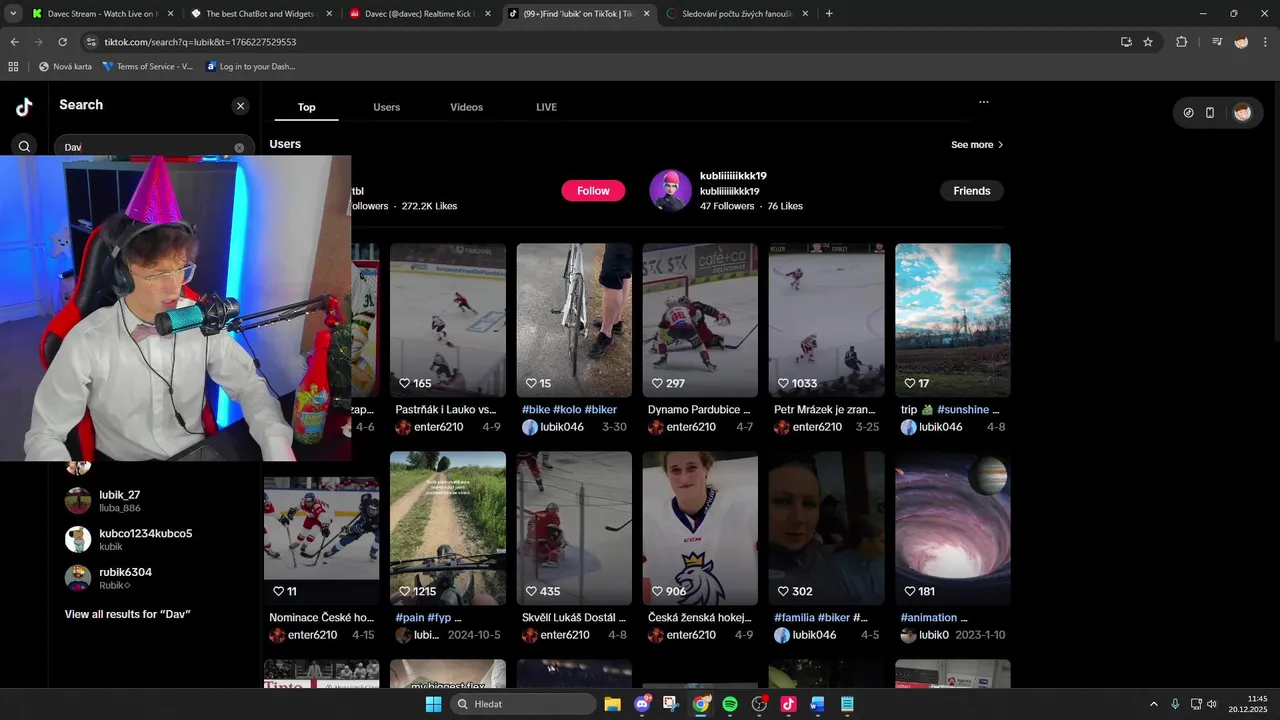Open Discord from the taskbar
The image size is (1280, 720).
point(642,704)
